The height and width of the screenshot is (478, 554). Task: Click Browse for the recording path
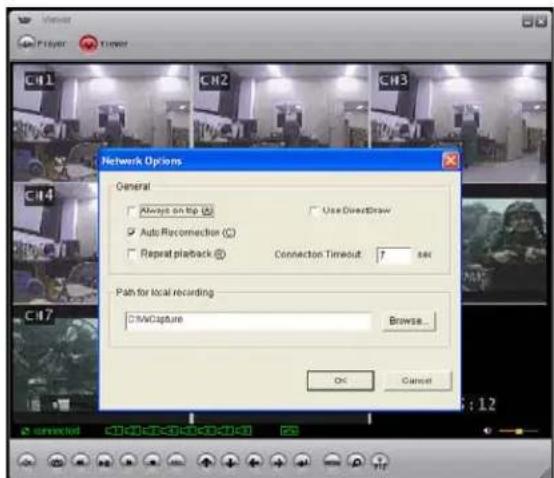(409, 321)
